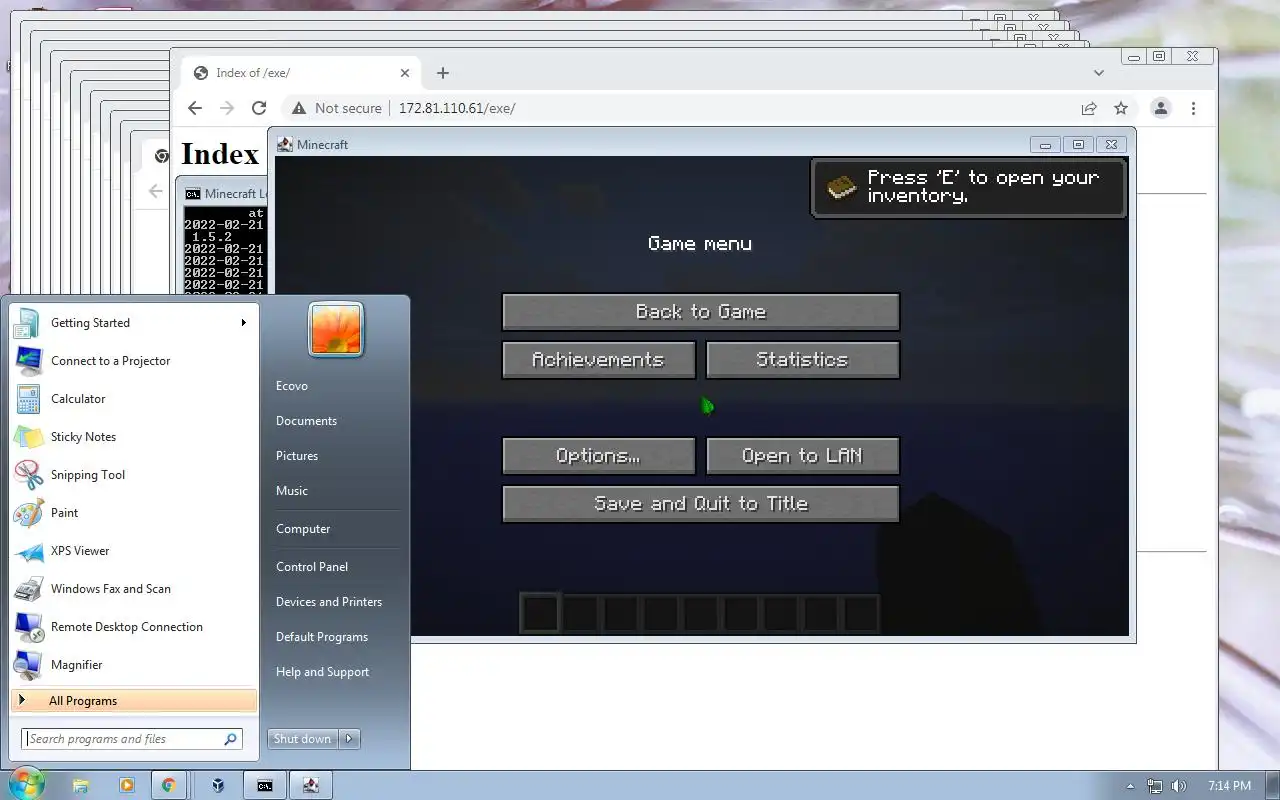Viewport: 1280px width, 800px height.
Task: Click Save and Quit to Title
Action: 700,503
